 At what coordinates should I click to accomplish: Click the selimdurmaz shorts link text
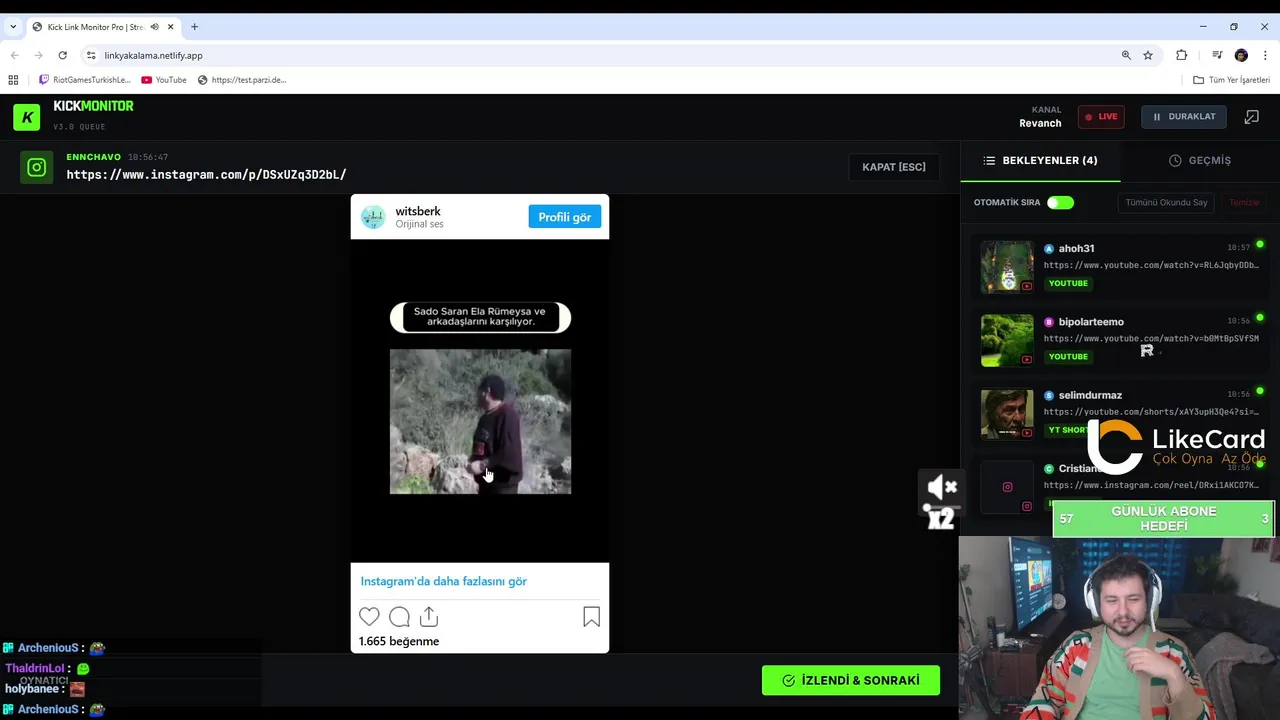1151,412
